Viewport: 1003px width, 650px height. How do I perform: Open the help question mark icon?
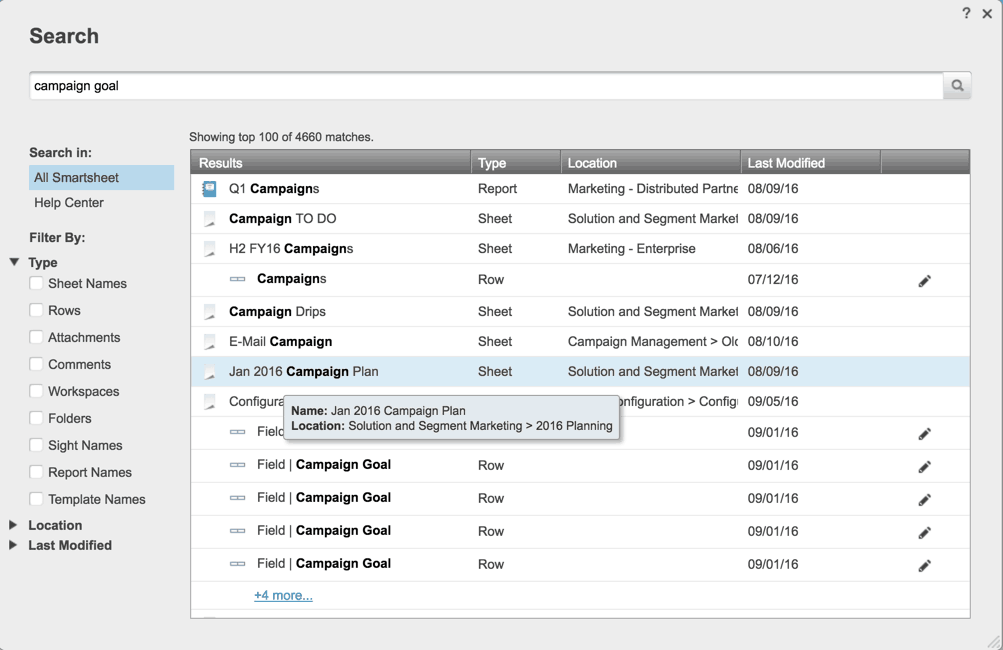coord(966,13)
